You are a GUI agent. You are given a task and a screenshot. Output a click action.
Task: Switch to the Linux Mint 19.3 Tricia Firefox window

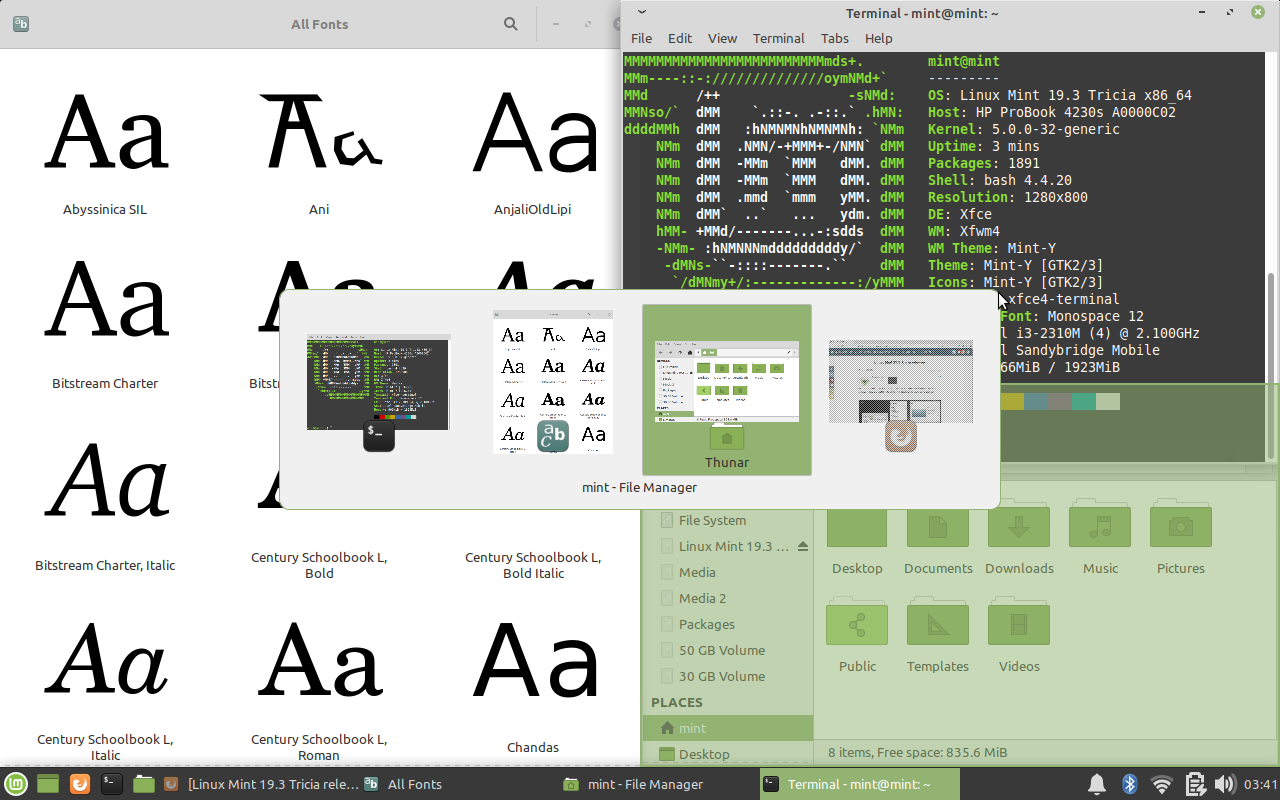[259, 784]
